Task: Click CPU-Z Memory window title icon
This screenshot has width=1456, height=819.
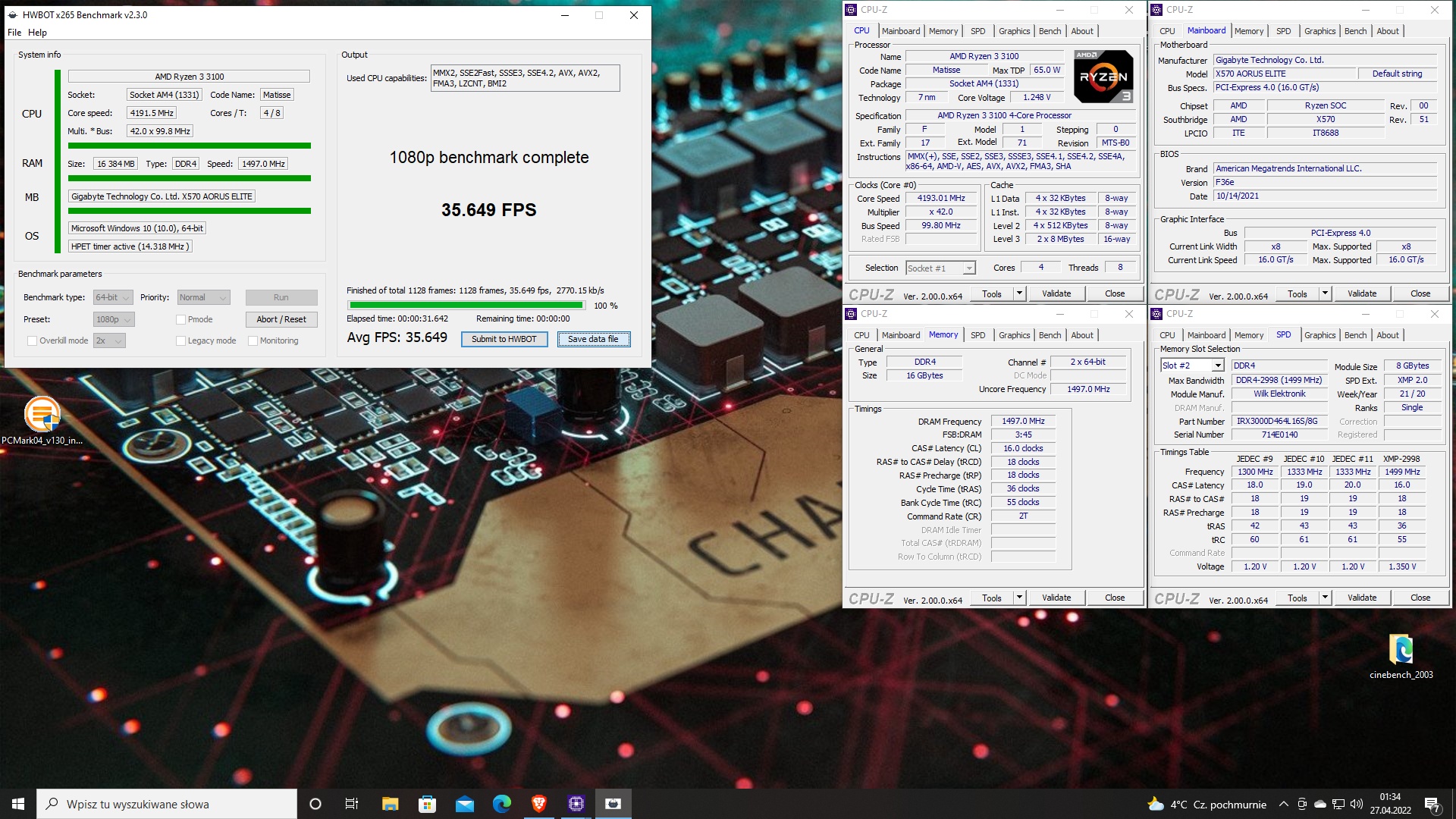Action: point(851,314)
